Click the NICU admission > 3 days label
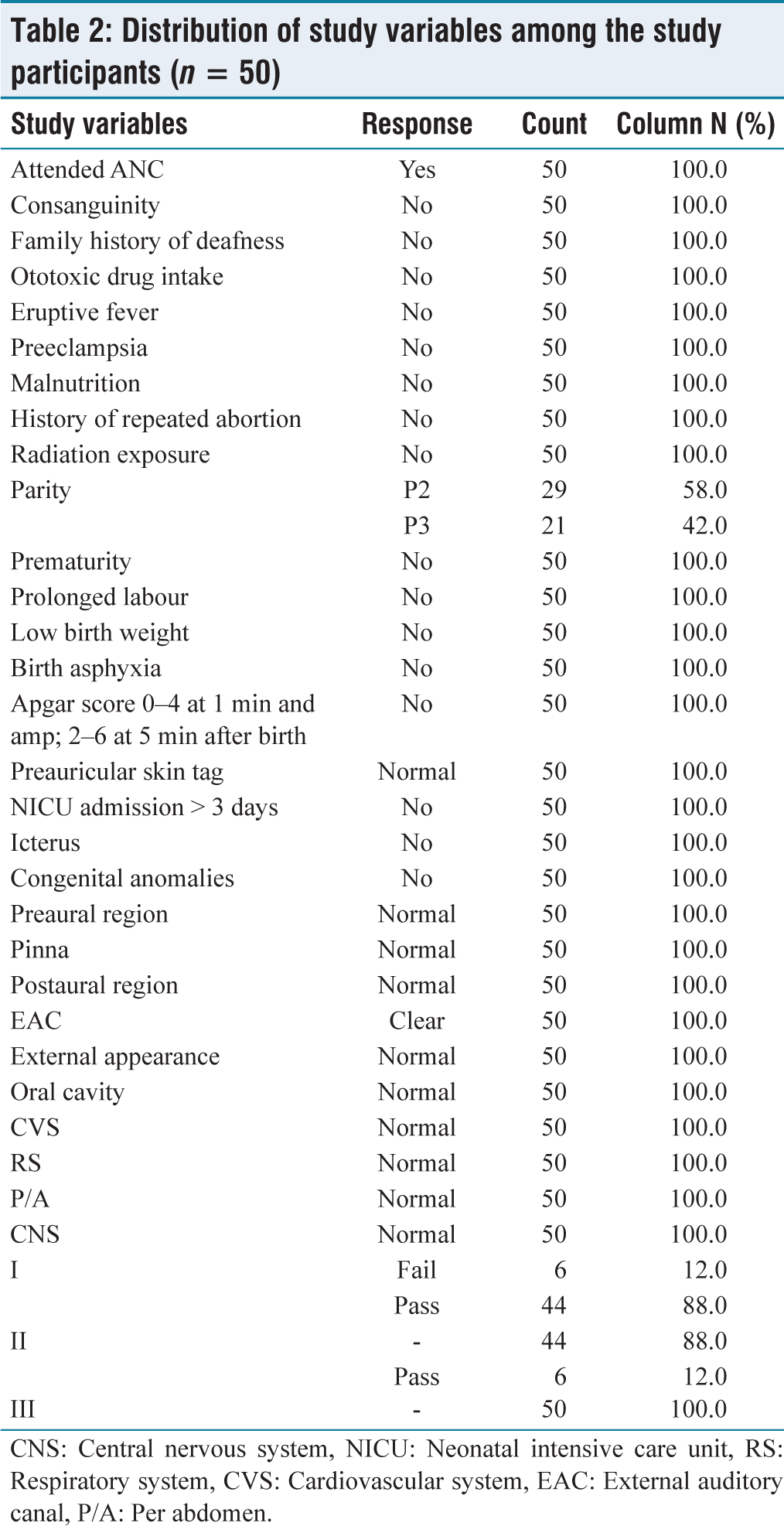 pyautogui.click(x=144, y=807)
